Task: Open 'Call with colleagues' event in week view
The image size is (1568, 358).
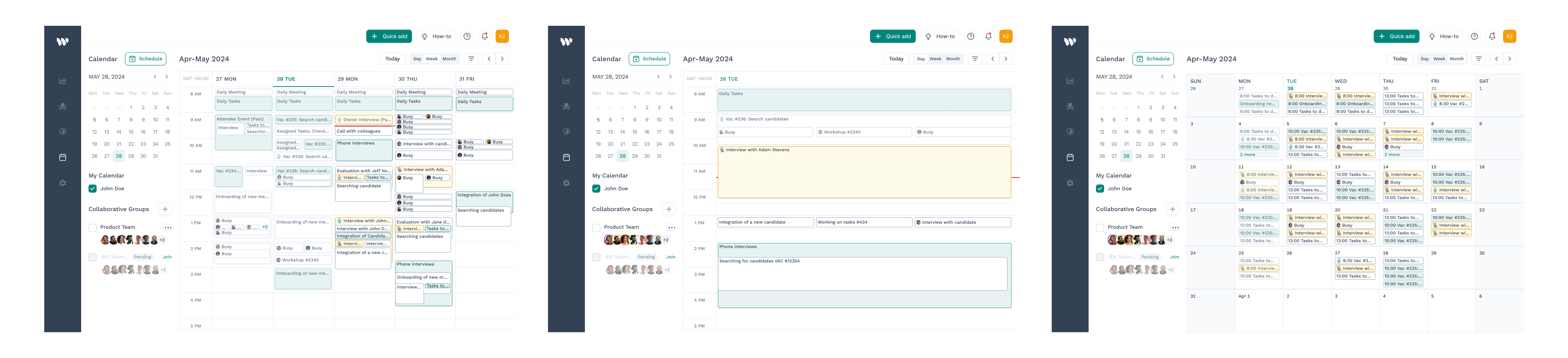Action: point(363,131)
